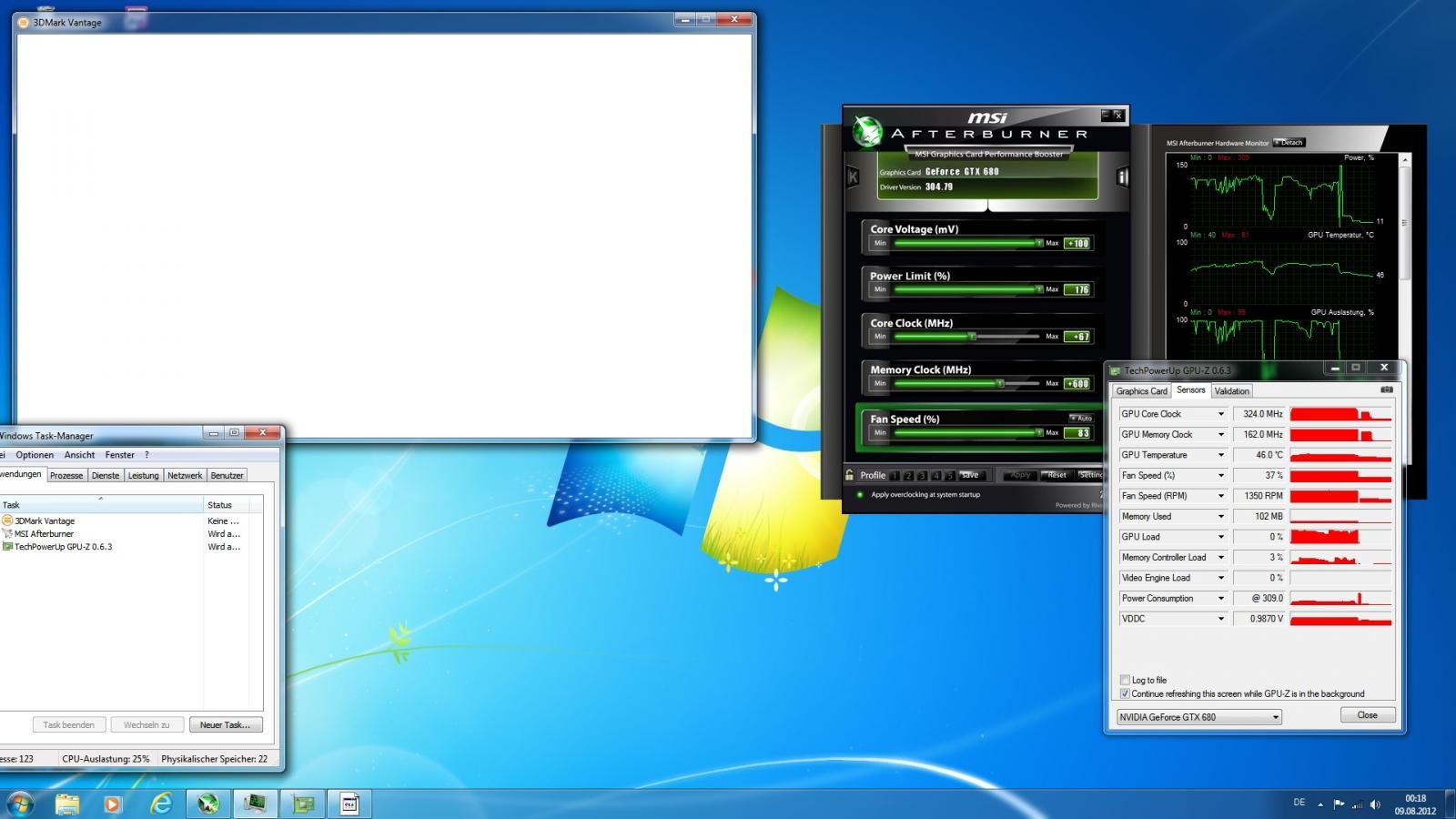Switch to GPU-Z taskbar icon
The height and width of the screenshot is (819, 1456).
[303, 804]
